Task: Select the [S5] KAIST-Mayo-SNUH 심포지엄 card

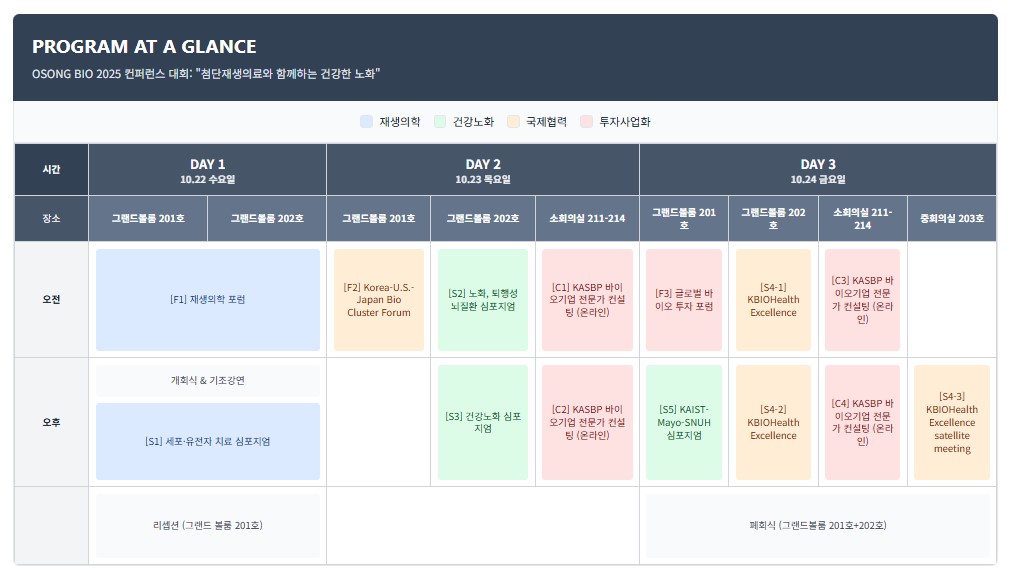Action: [x=683, y=422]
